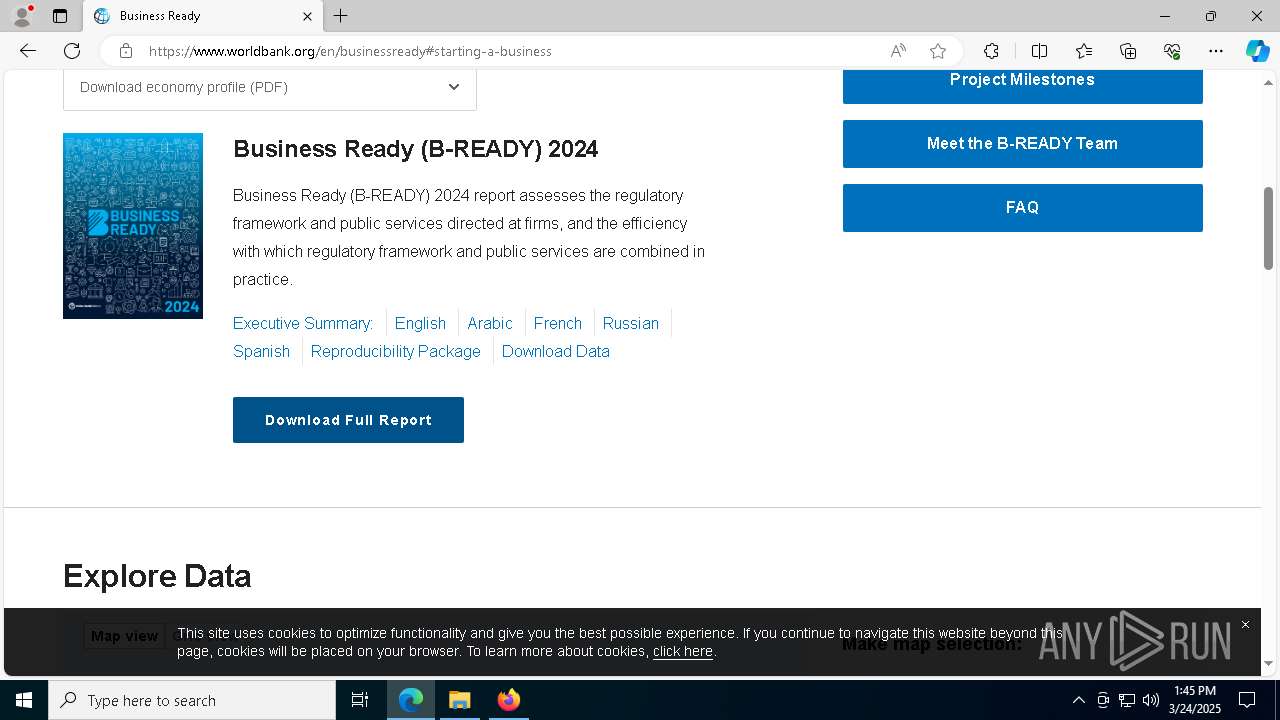The height and width of the screenshot is (720, 1280).
Task: Open a new tab
Action: tap(341, 16)
